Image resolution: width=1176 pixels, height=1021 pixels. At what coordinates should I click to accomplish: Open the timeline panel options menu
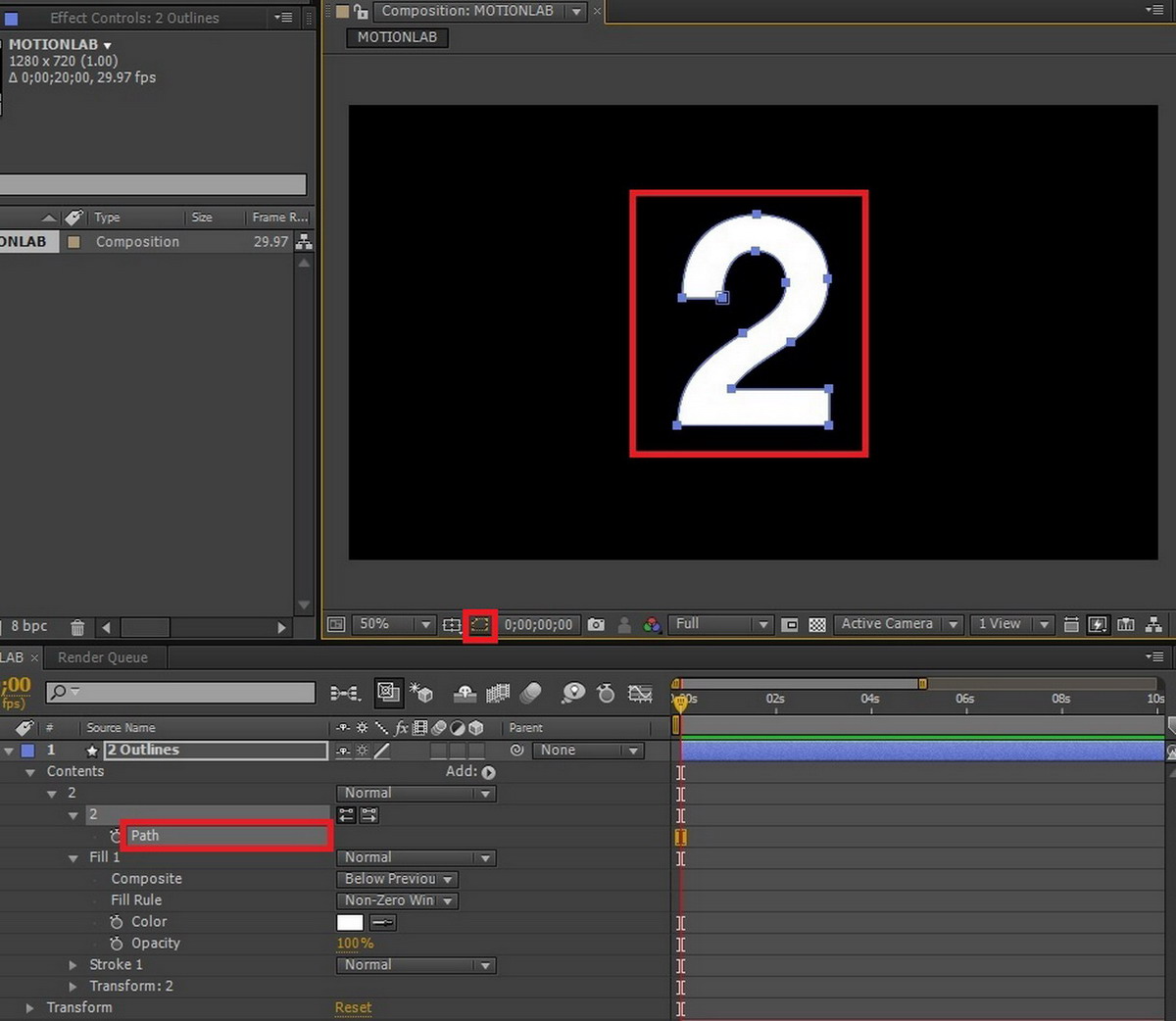pyautogui.click(x=1154, y=656)
